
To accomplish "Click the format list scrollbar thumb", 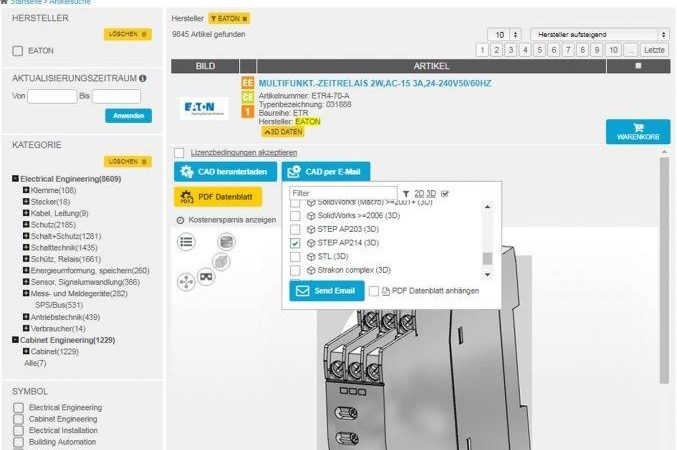I will [487, 258].
